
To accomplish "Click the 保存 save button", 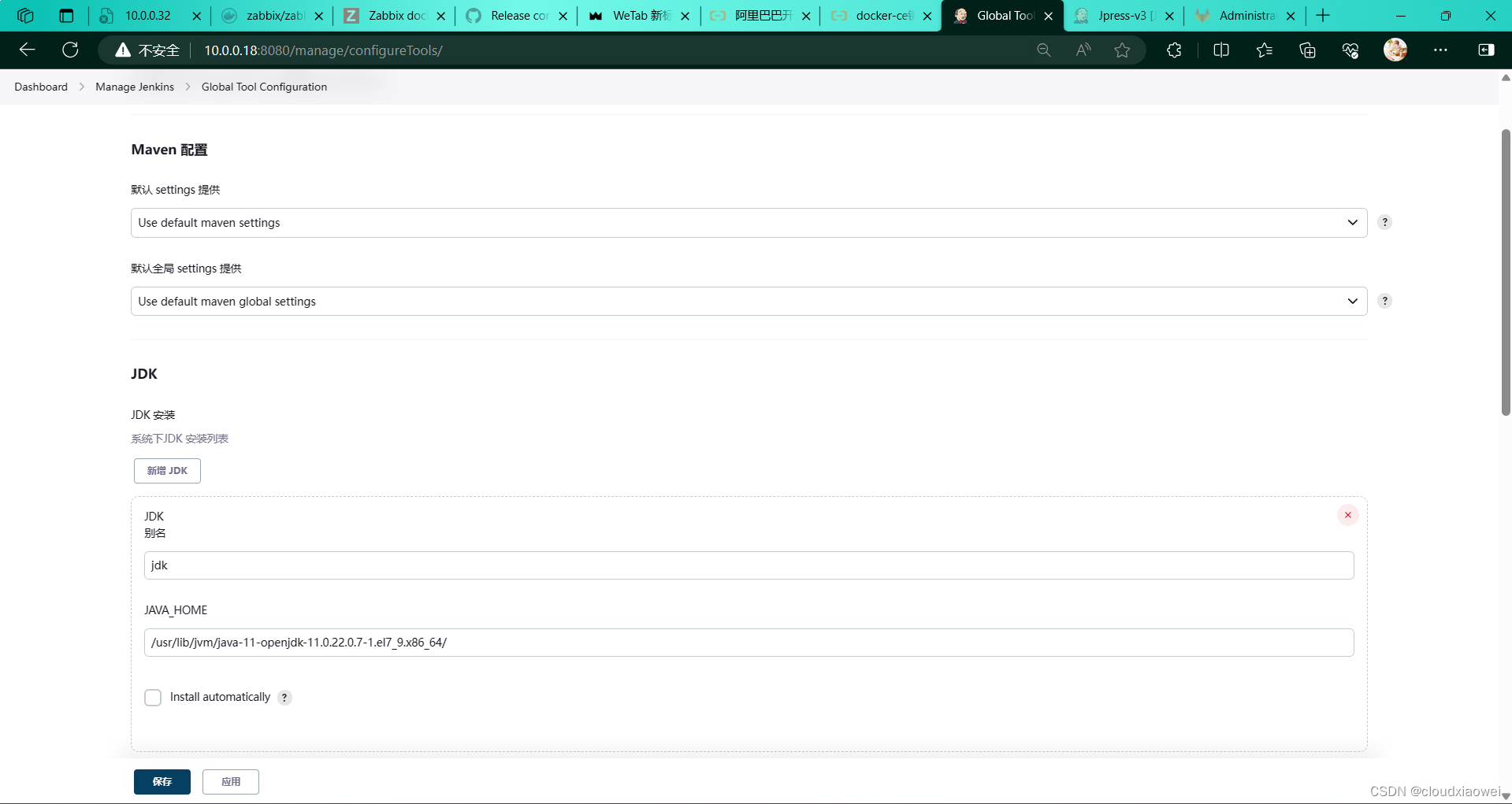I will [x=162, y=782].
